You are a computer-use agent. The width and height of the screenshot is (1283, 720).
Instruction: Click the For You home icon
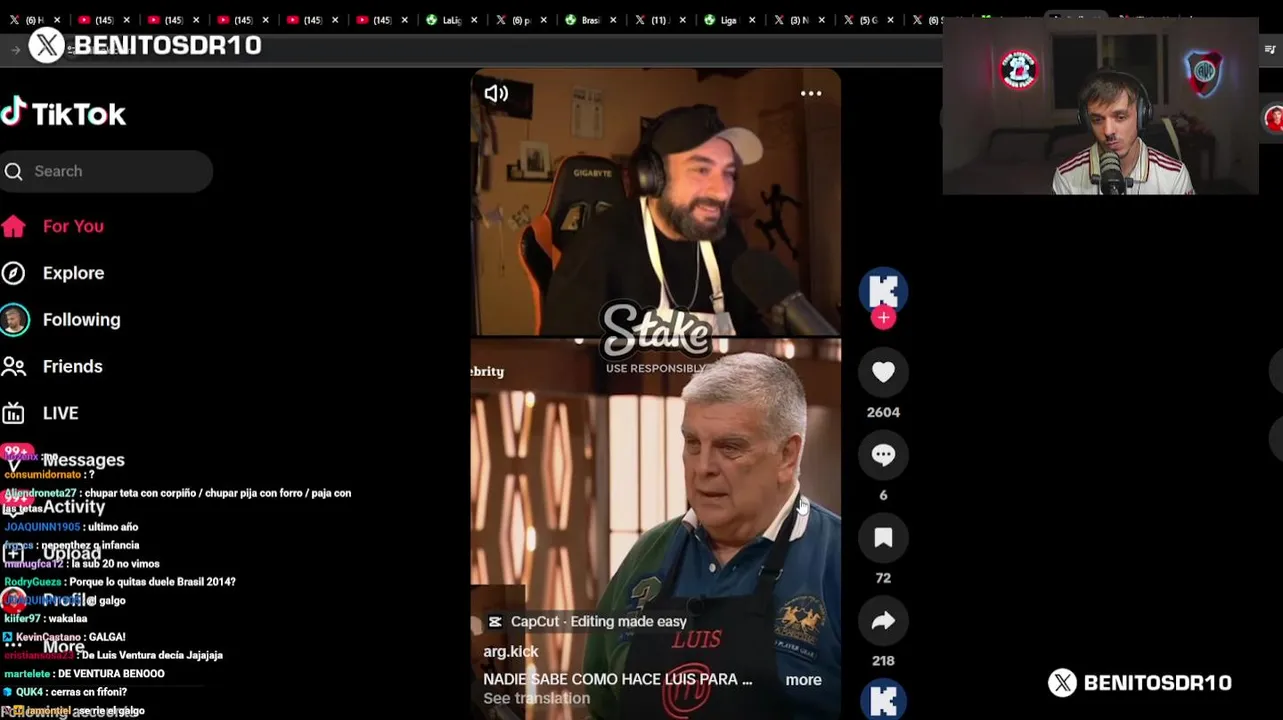(x=14, y=226)
